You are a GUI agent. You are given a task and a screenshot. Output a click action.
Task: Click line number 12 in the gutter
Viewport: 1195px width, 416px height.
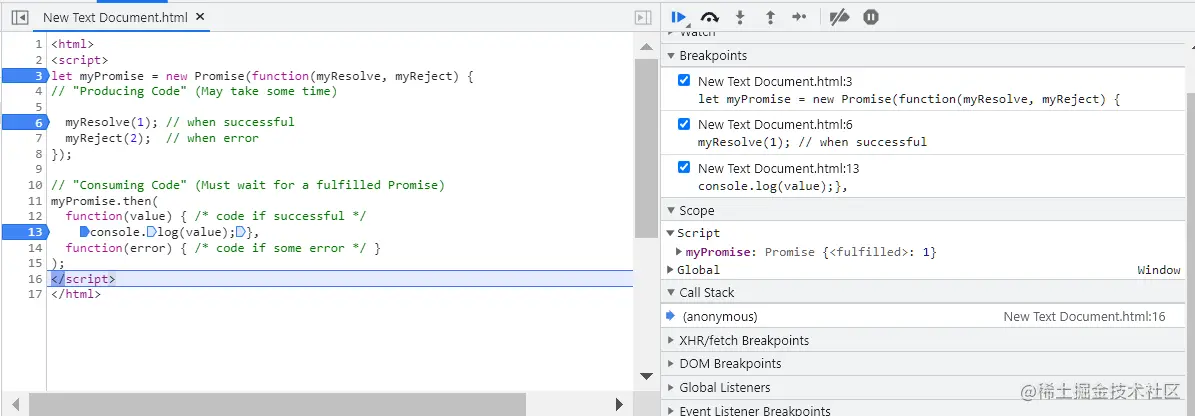[35, 216]
